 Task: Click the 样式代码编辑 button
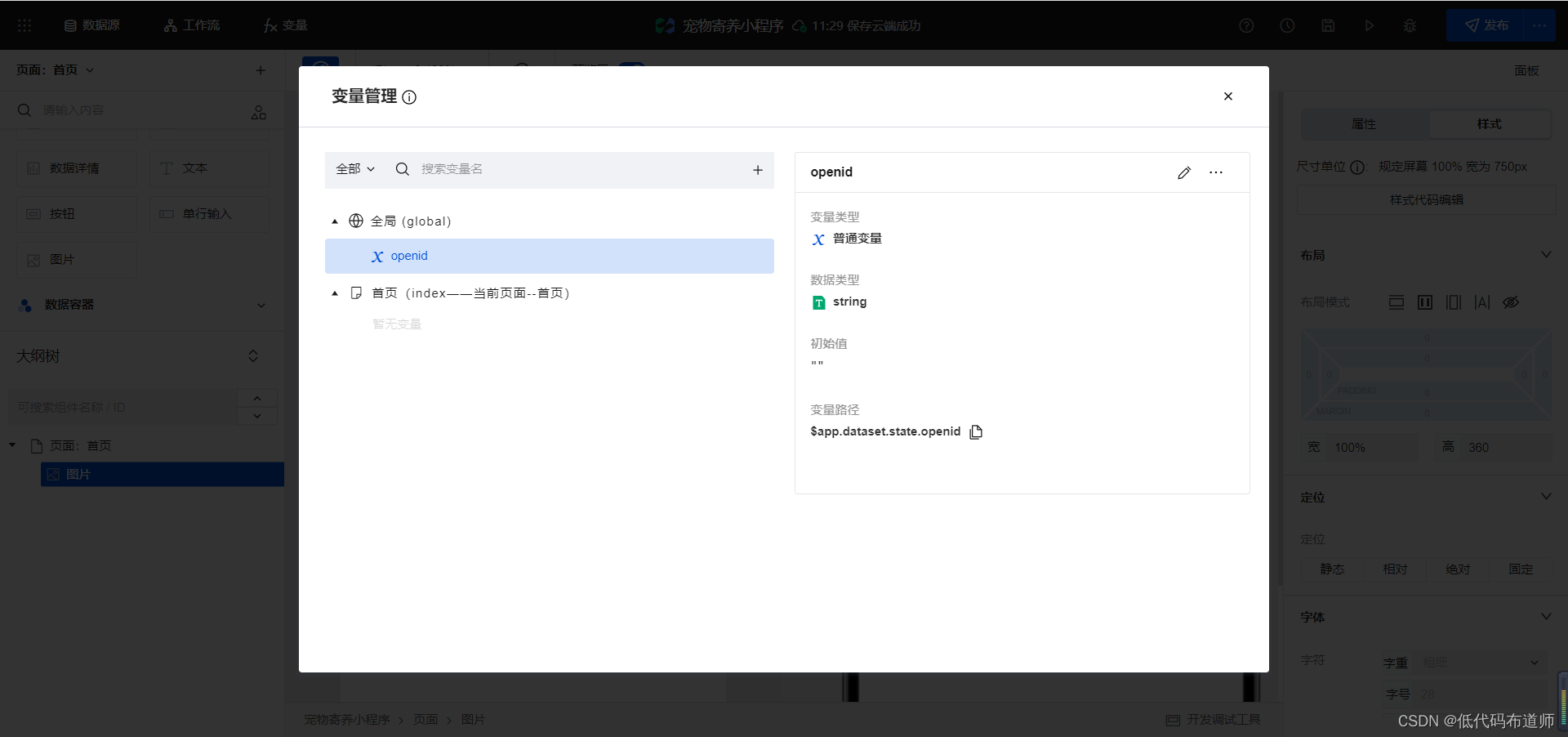pos(1426,199)
